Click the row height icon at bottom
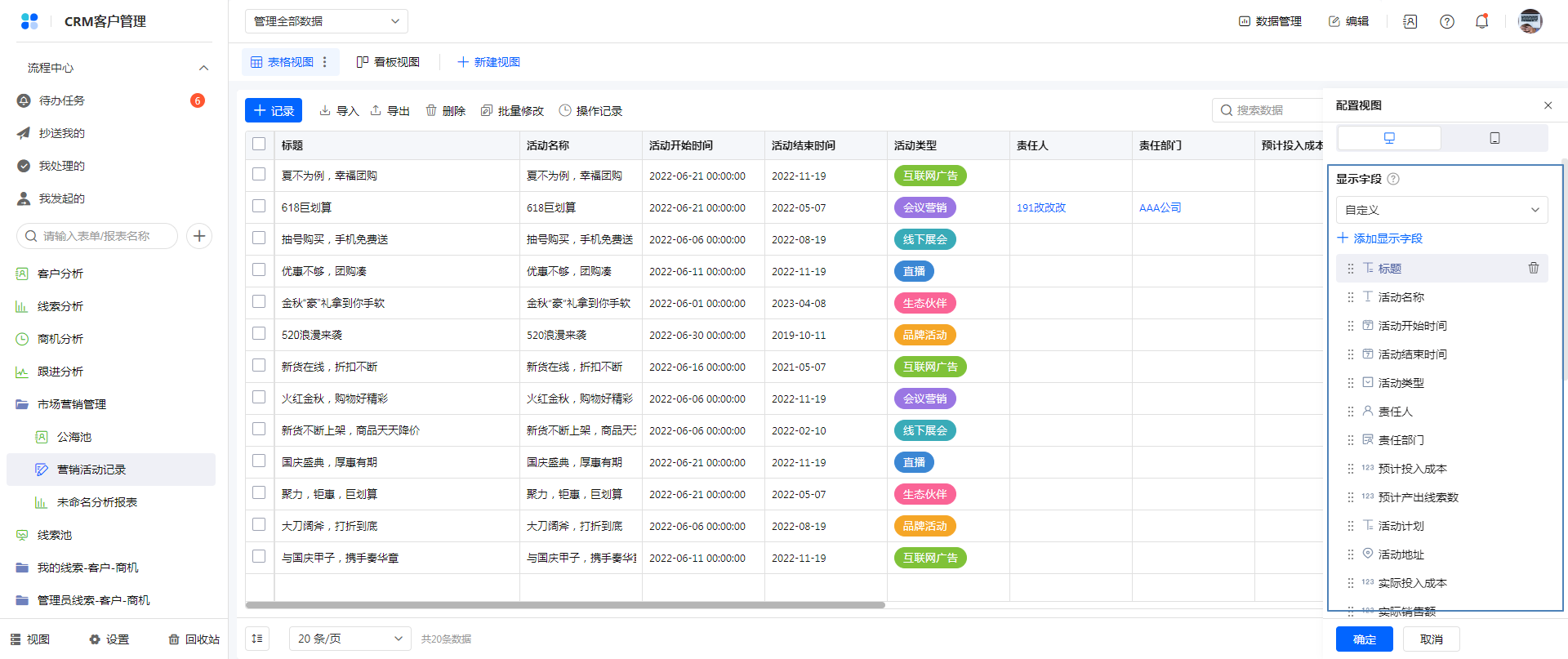Viewport: 1568px width, 659px height. coord(257,639)
